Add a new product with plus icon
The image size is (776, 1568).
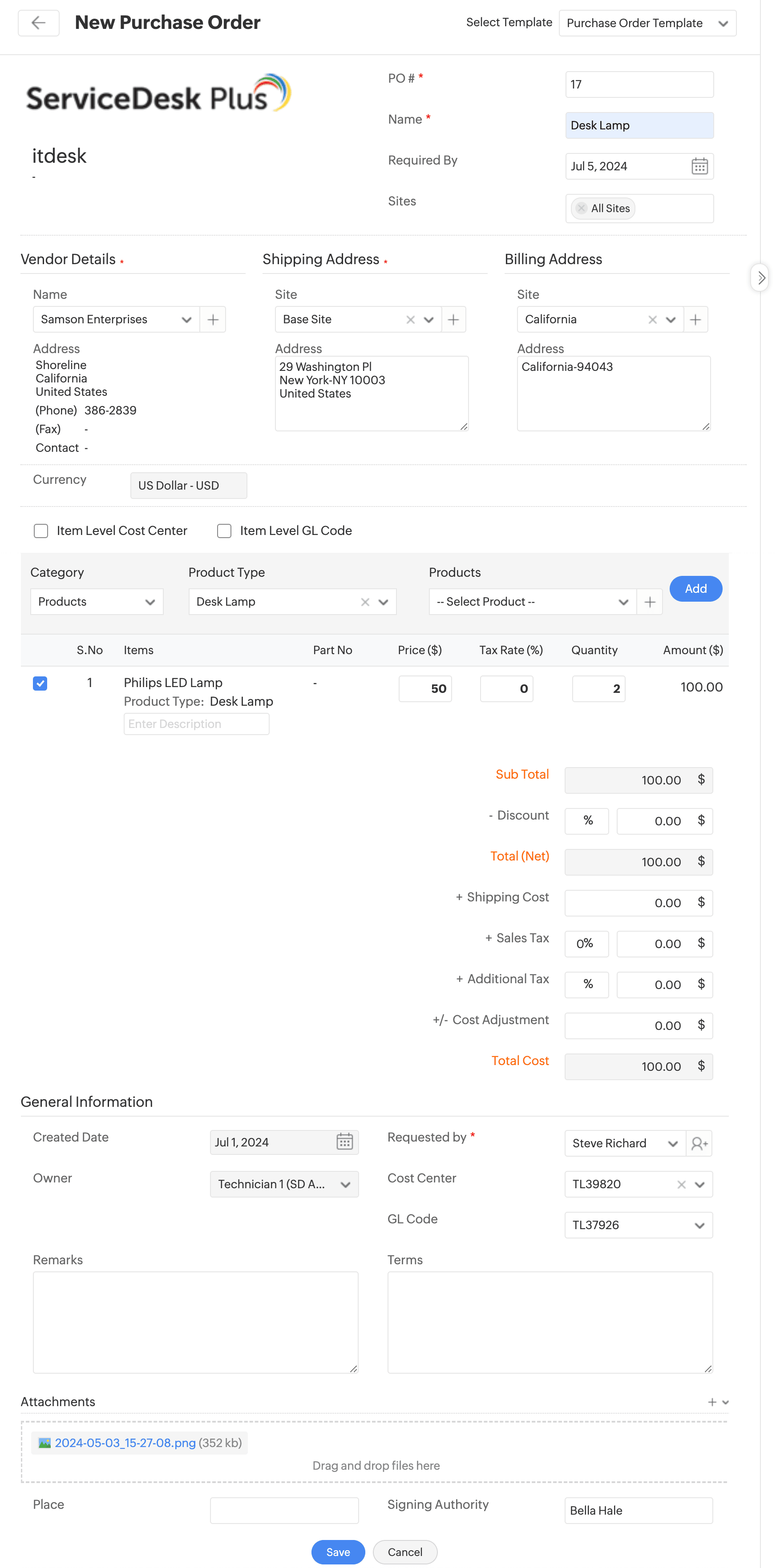click(649, 602)
